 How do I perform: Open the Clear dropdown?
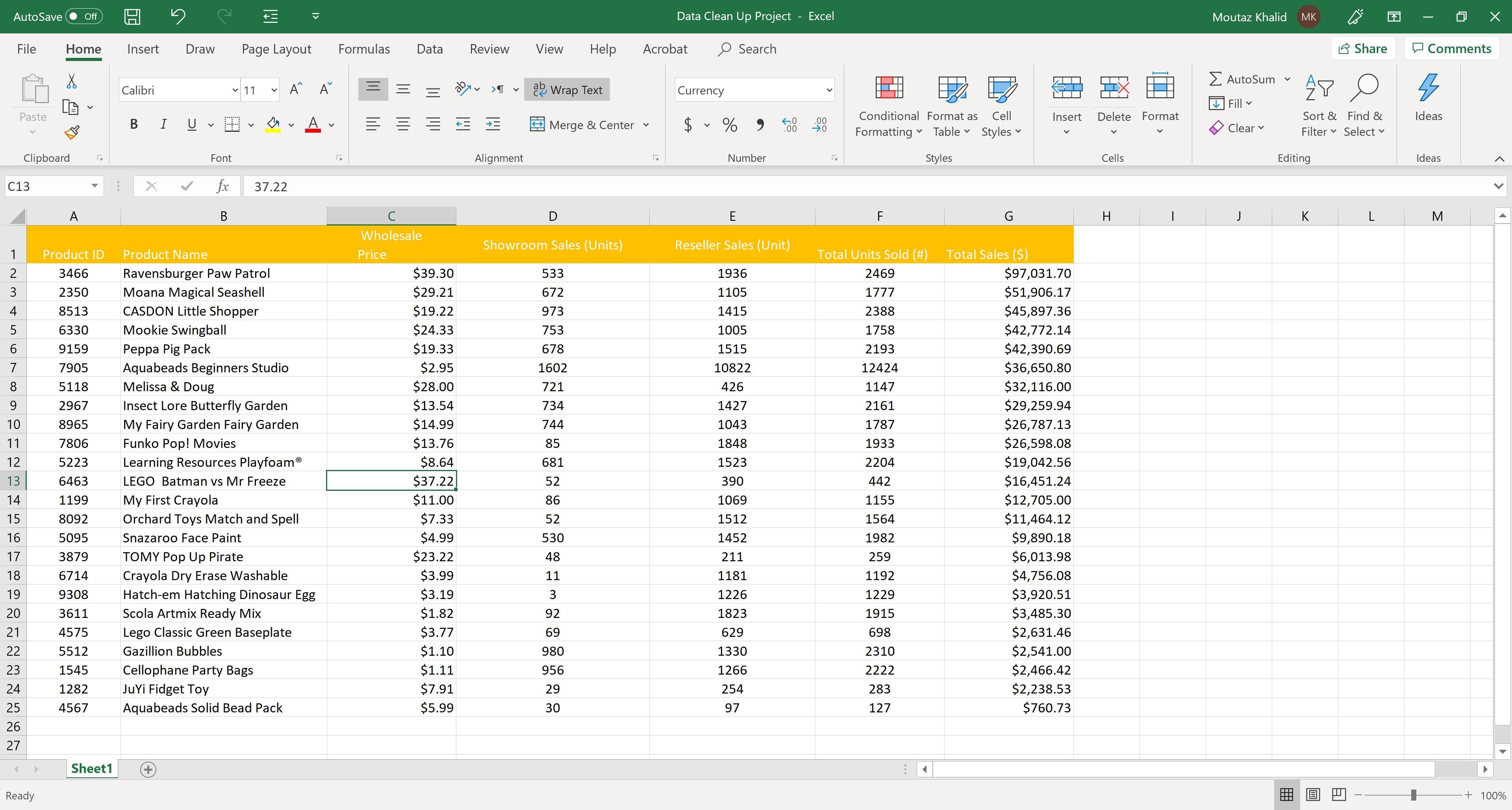click(1236, 128)
